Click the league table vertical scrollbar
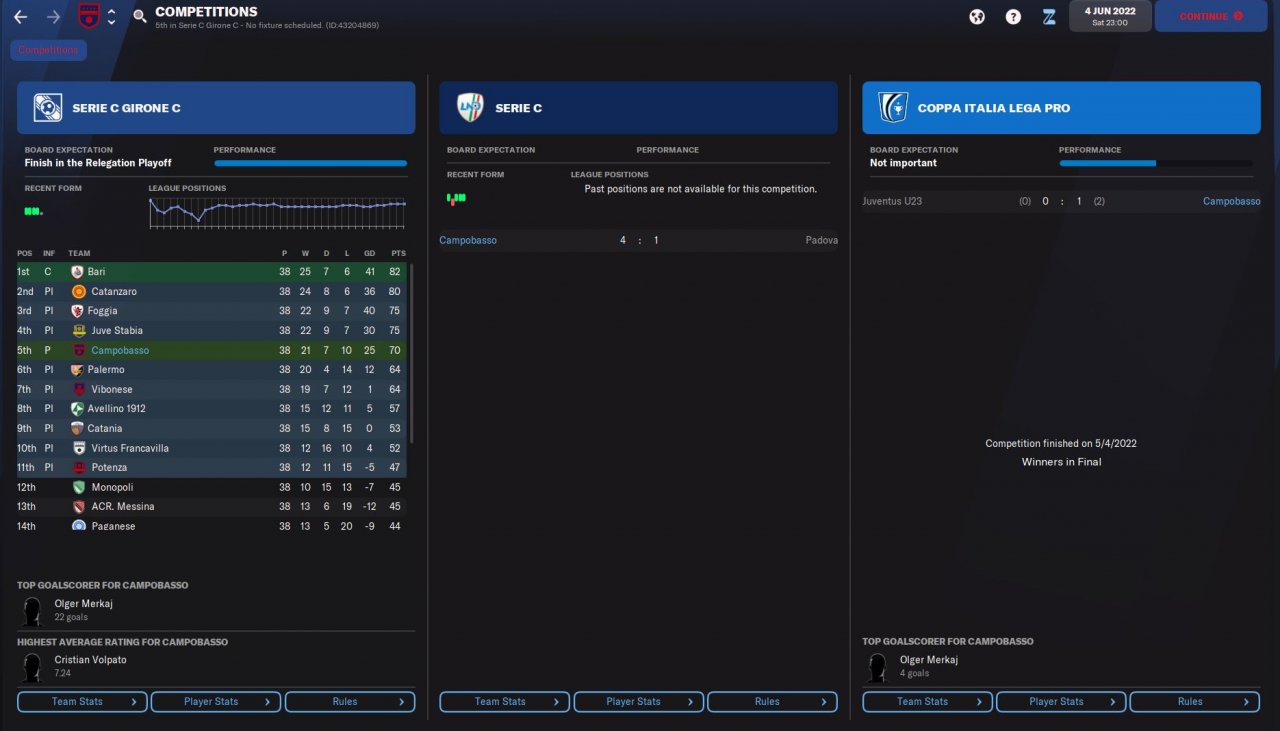Screen dimensions: 1280x731 coord(412,353)
